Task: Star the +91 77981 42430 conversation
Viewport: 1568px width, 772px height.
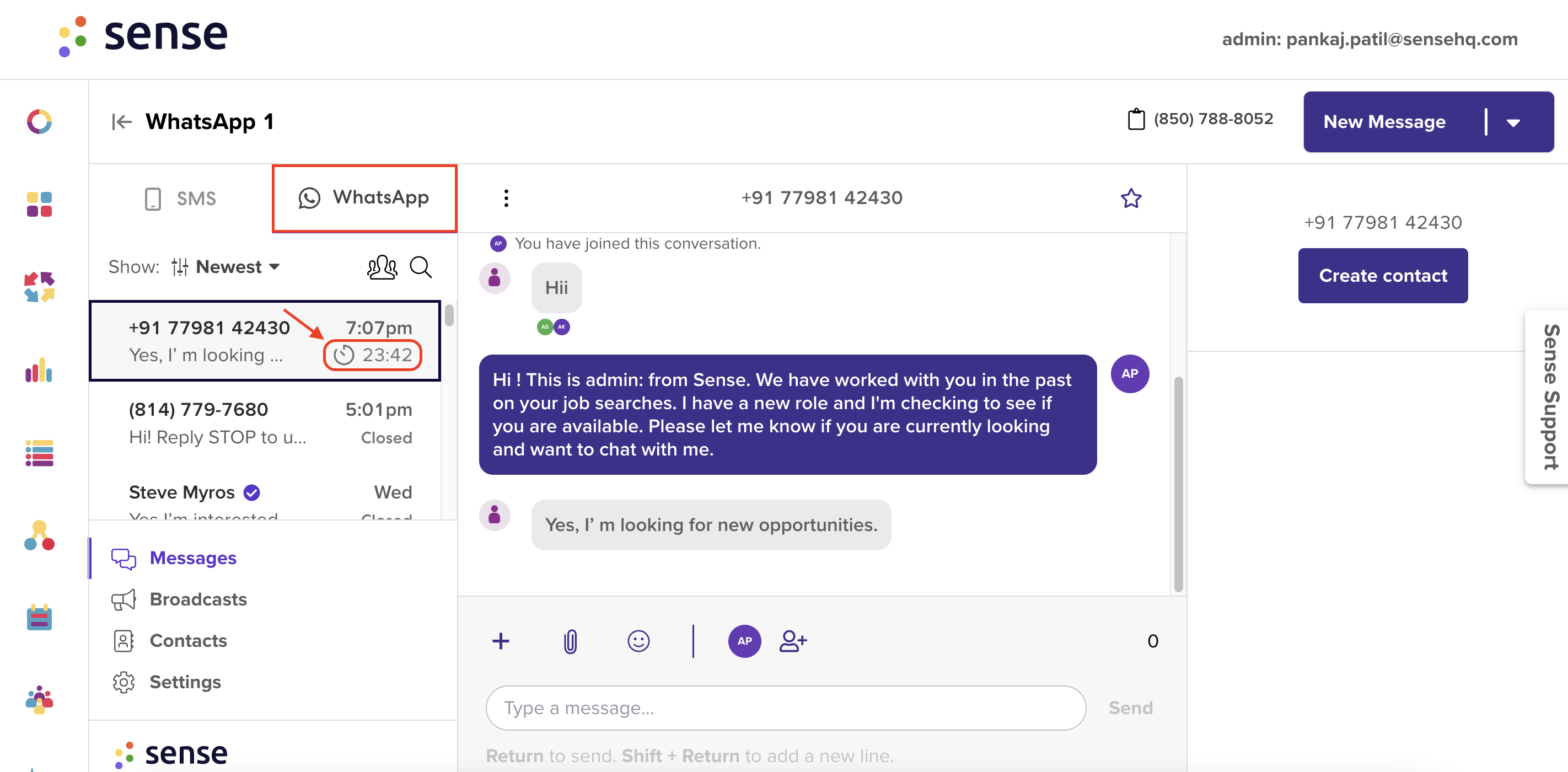Action: [1130, 198]
